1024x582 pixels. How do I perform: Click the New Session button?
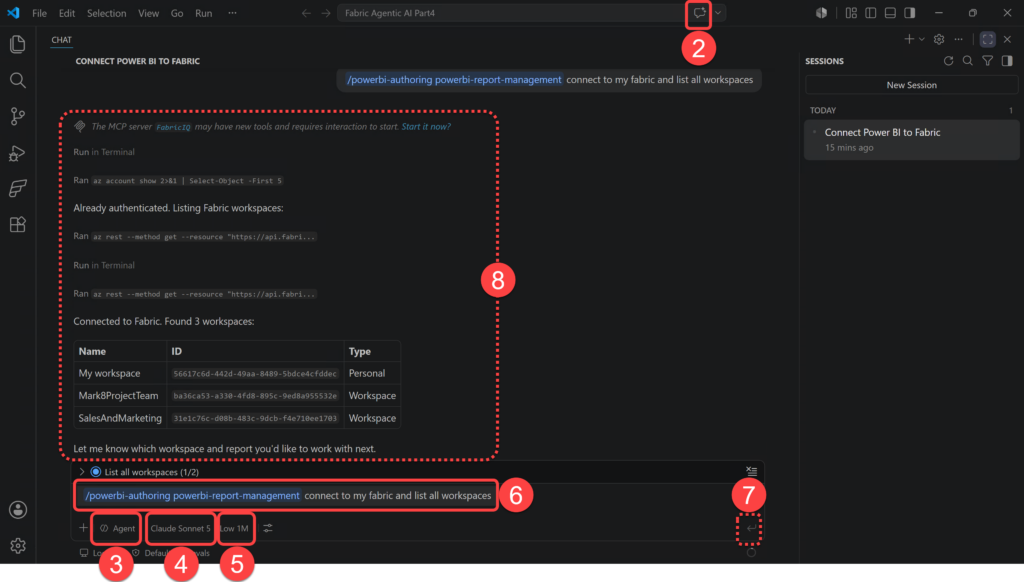point(911,85)
